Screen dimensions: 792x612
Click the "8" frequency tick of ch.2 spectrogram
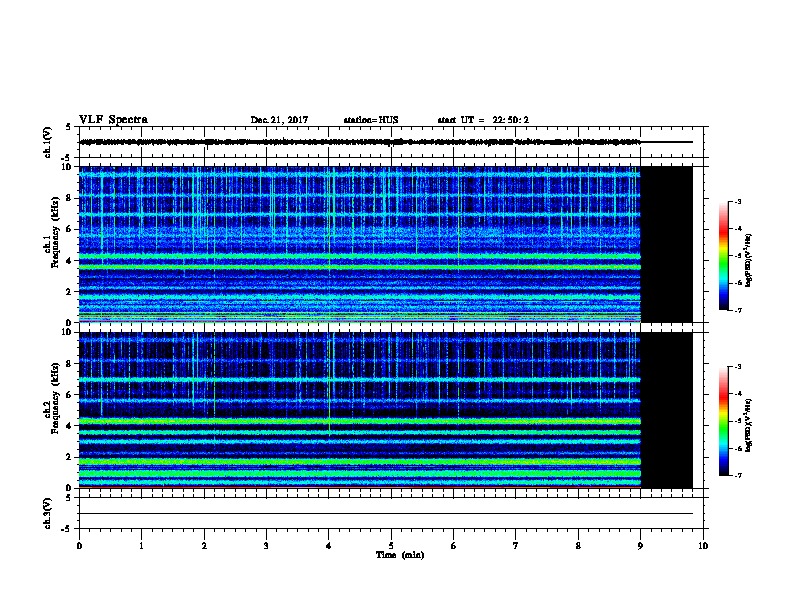69,364
